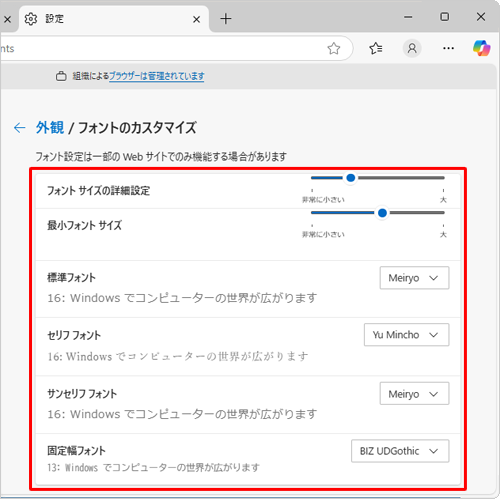Minimize the browser window
This screenshot has height=499, width=500.
coord(408,17)
